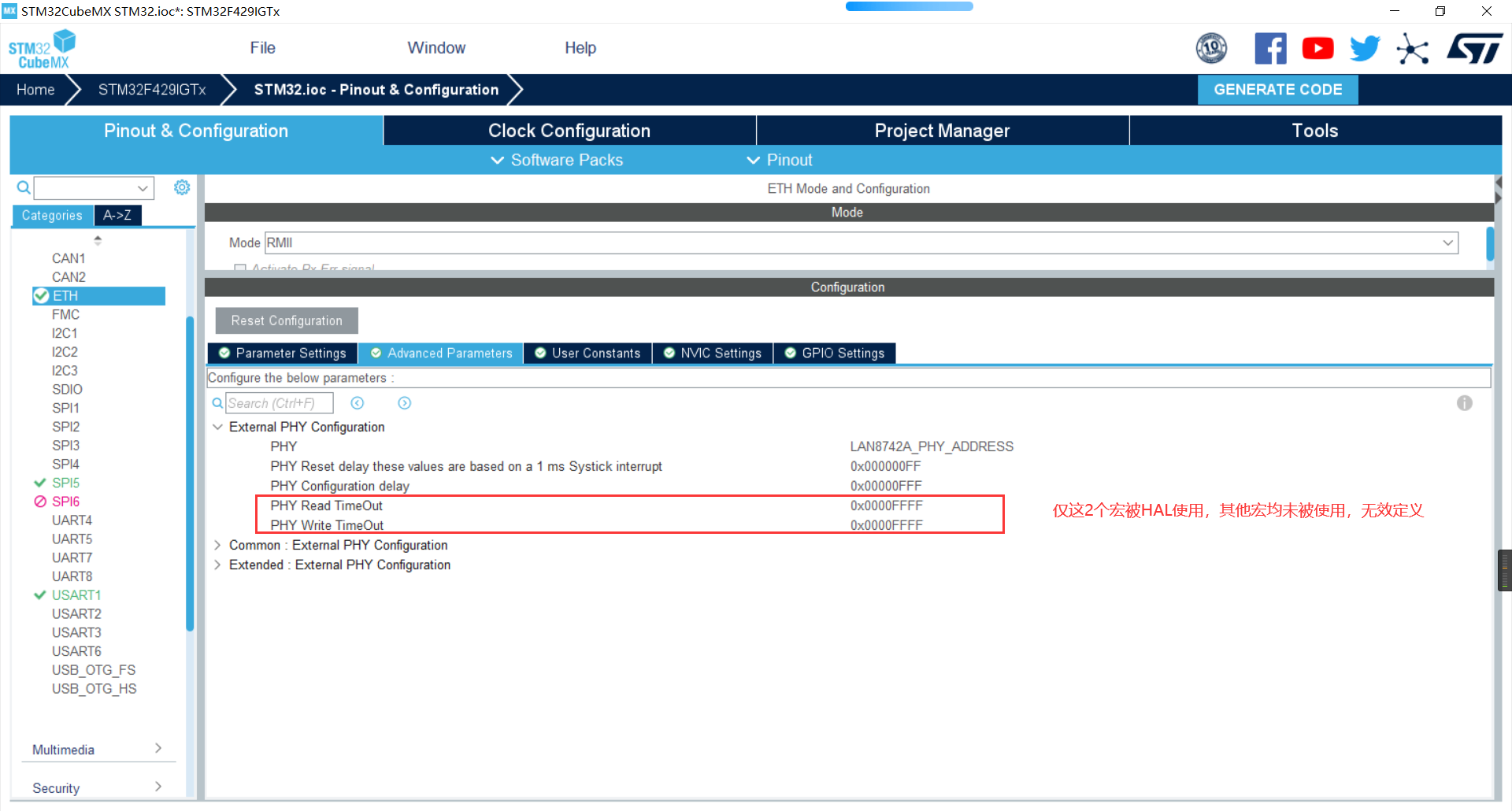Open the Window menu

pos(436,48)
